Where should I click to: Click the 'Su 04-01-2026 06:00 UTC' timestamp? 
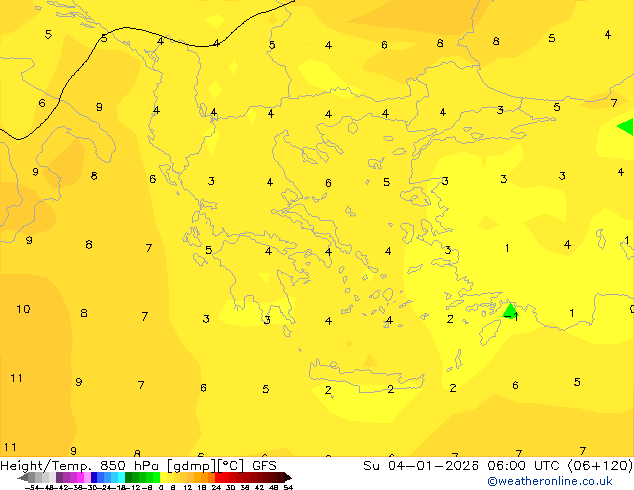pos(461,466)
